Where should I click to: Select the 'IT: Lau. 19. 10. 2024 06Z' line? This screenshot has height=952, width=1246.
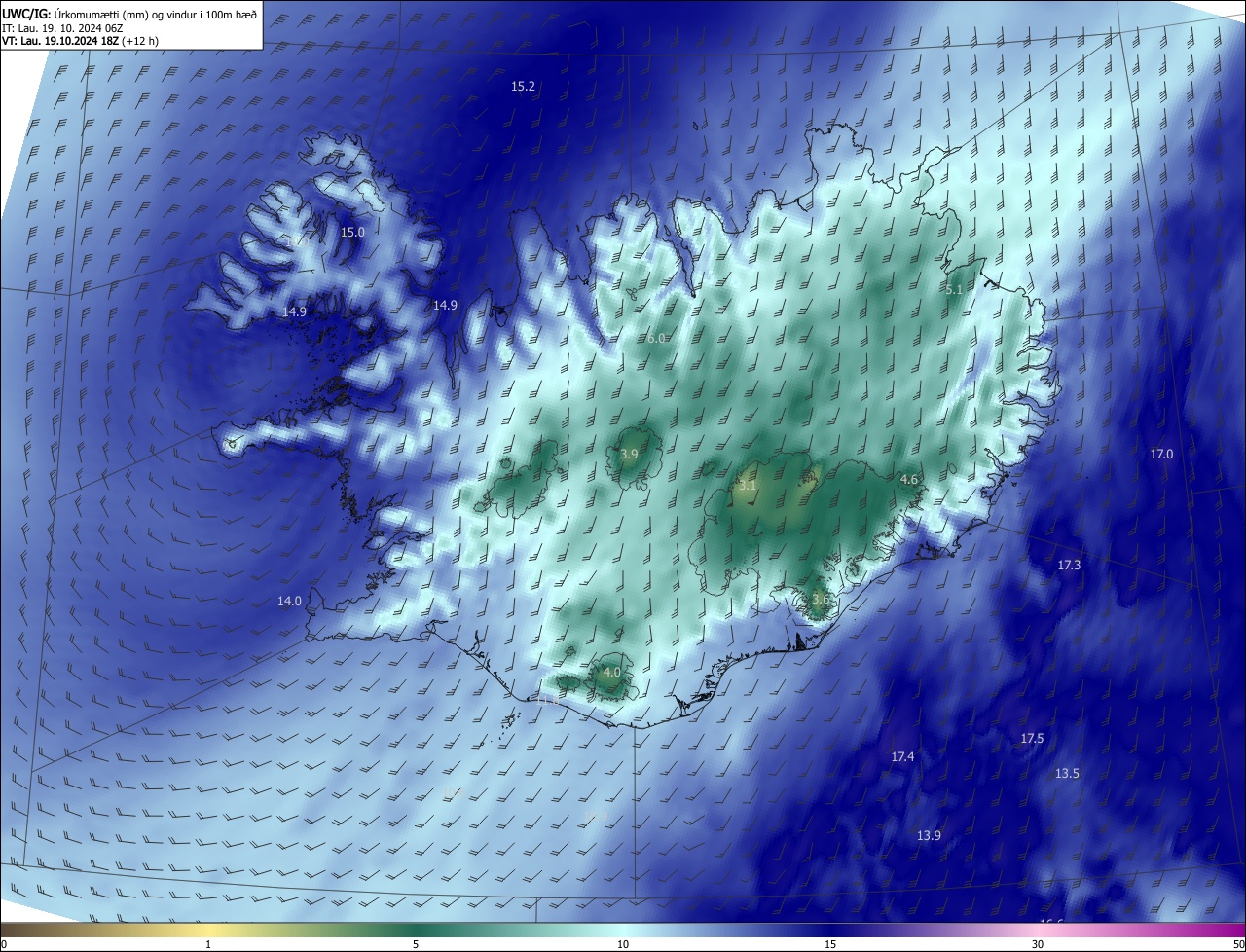tap(63, 27)
